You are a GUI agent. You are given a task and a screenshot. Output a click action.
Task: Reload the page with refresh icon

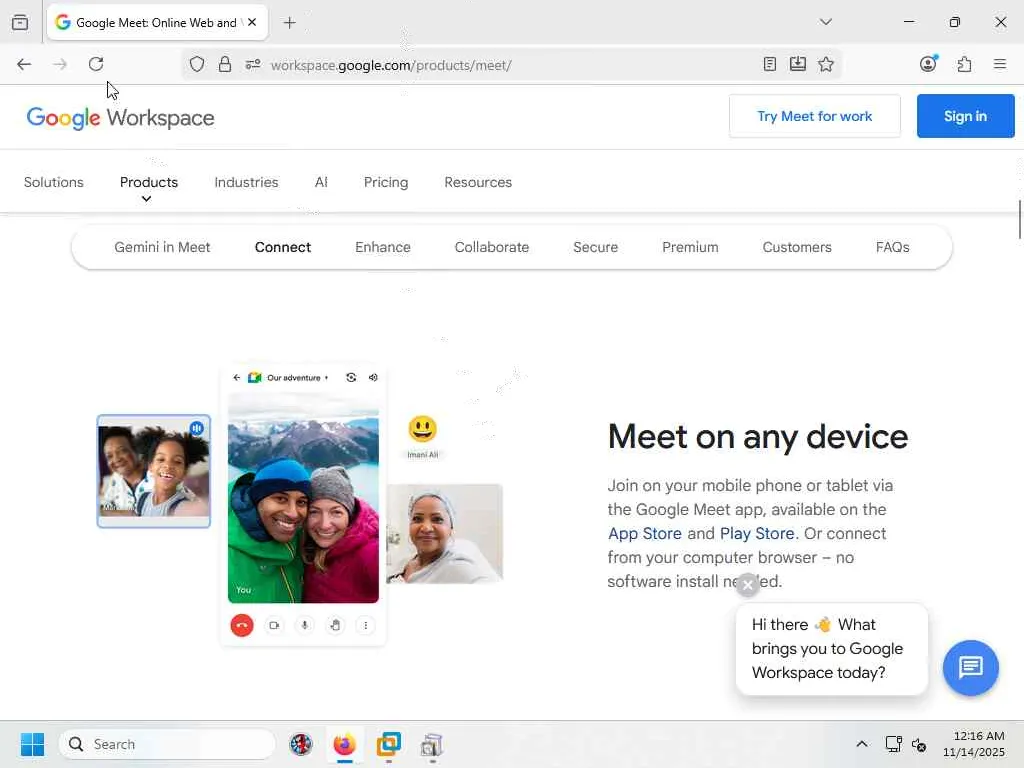coord(96,64)
